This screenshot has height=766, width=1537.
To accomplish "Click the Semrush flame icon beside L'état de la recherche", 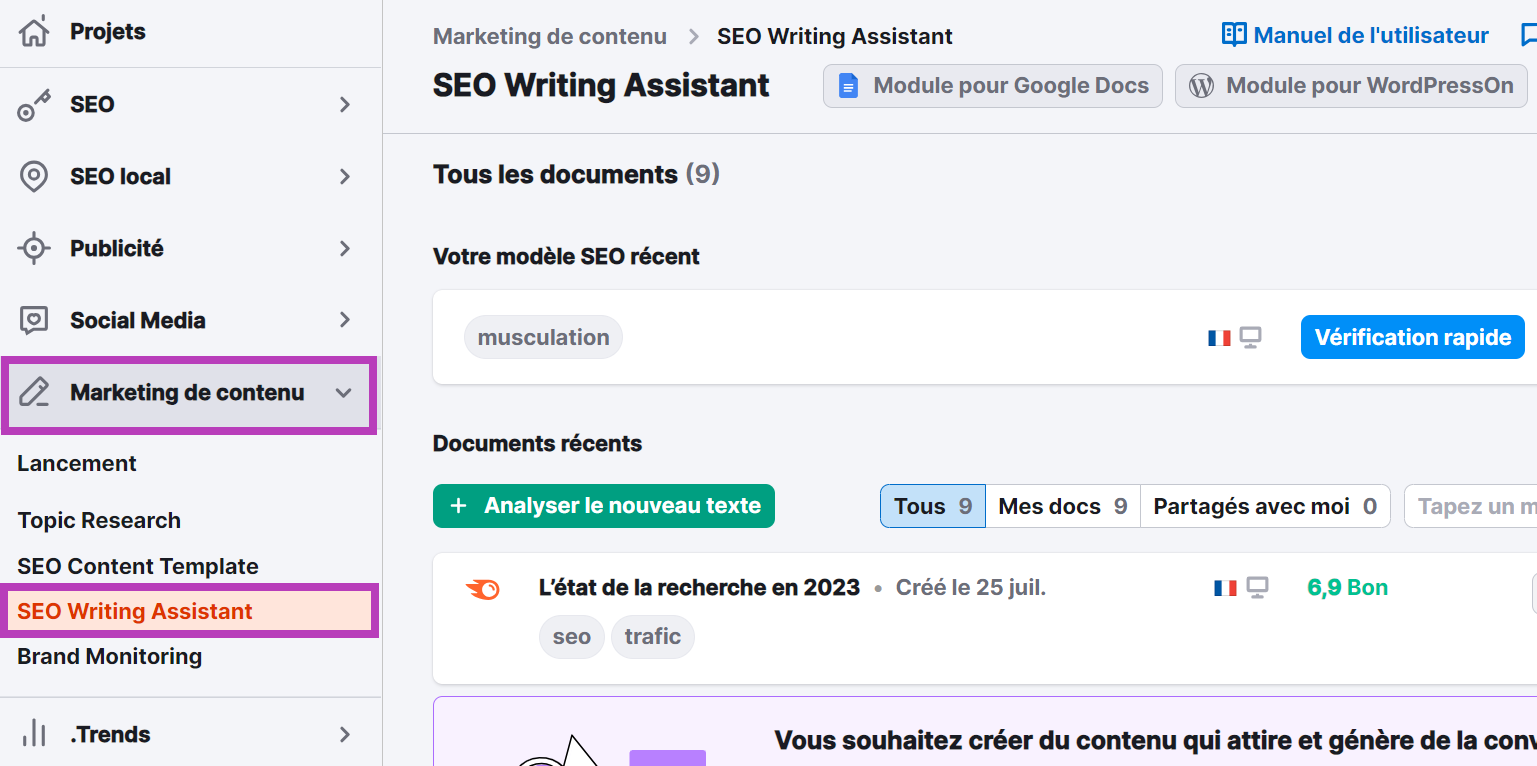I will coord(483,589).
